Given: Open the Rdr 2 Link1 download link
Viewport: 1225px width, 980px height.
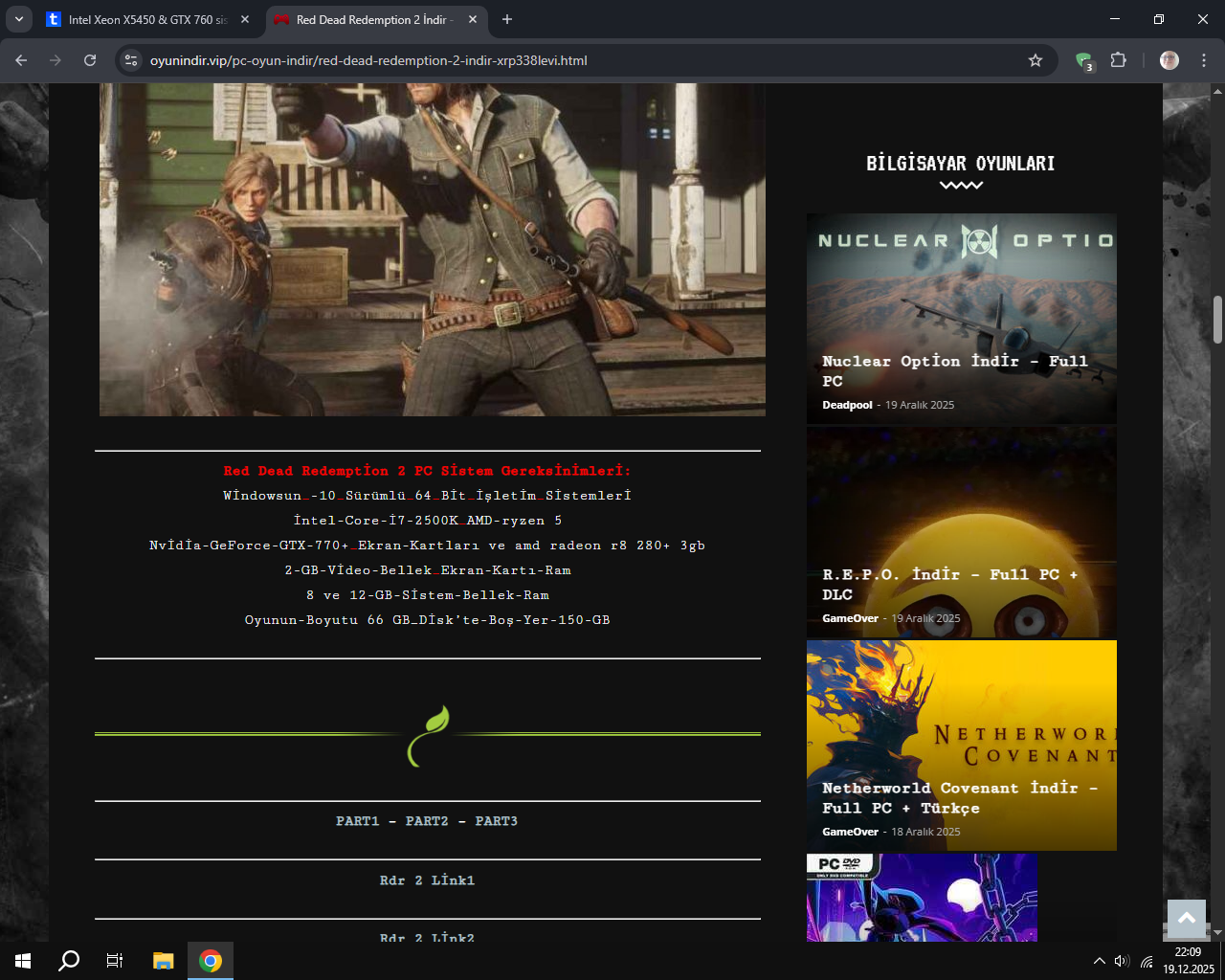Looking at the screenshot, I should [427, 880].
